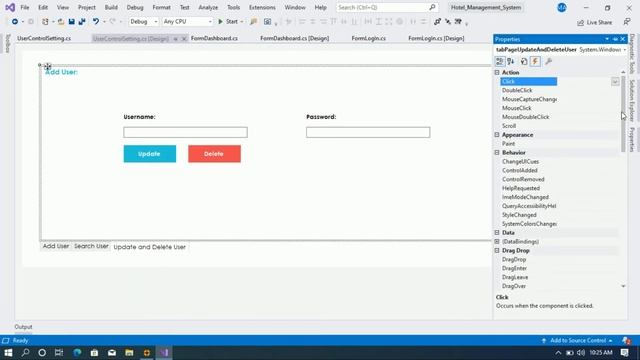This screenshot has width=640, height=360.
Task: Open Windows taskbar search
Action: click(x=25, y=353)
